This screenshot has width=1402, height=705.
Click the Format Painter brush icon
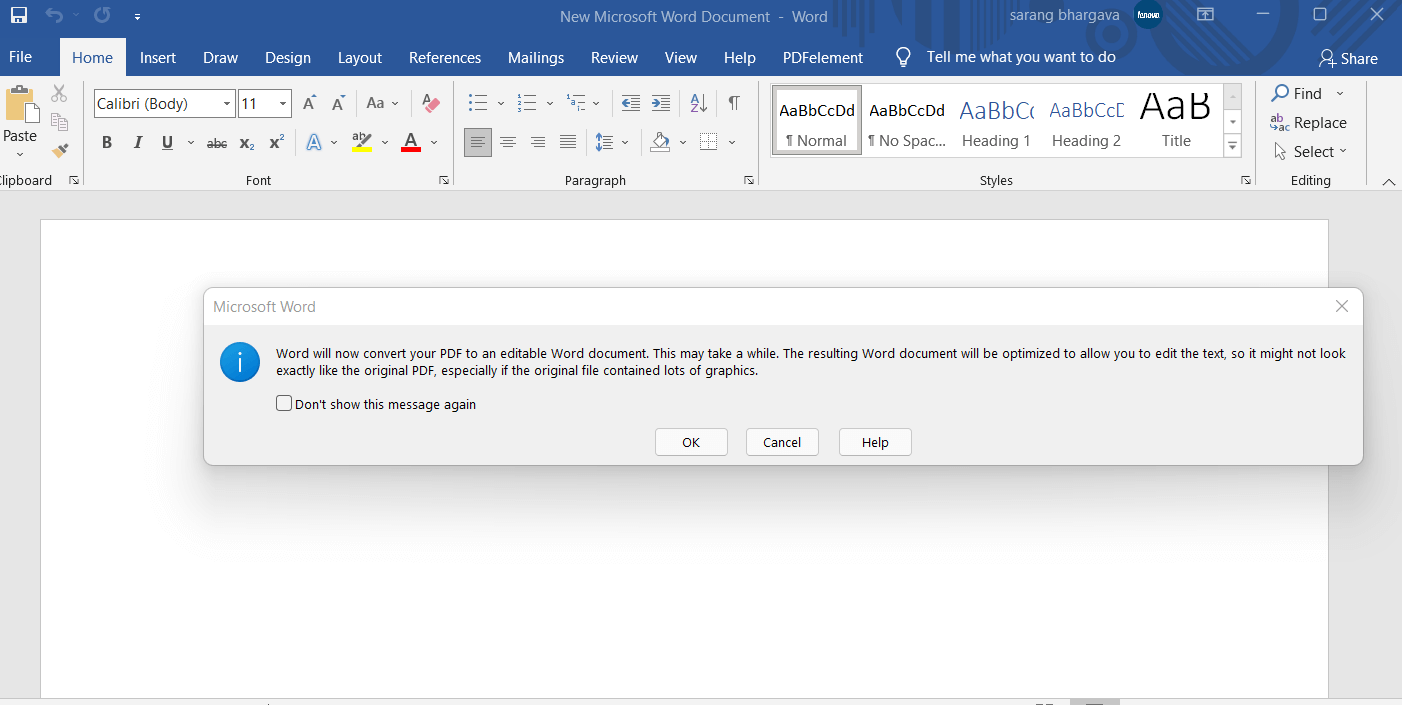click(x=60, y=151)
